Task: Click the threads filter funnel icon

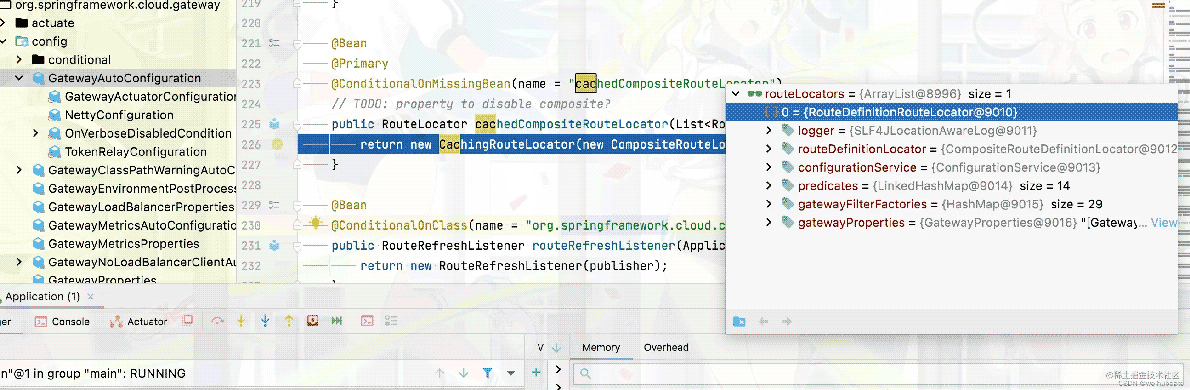Action: (488, 373)
